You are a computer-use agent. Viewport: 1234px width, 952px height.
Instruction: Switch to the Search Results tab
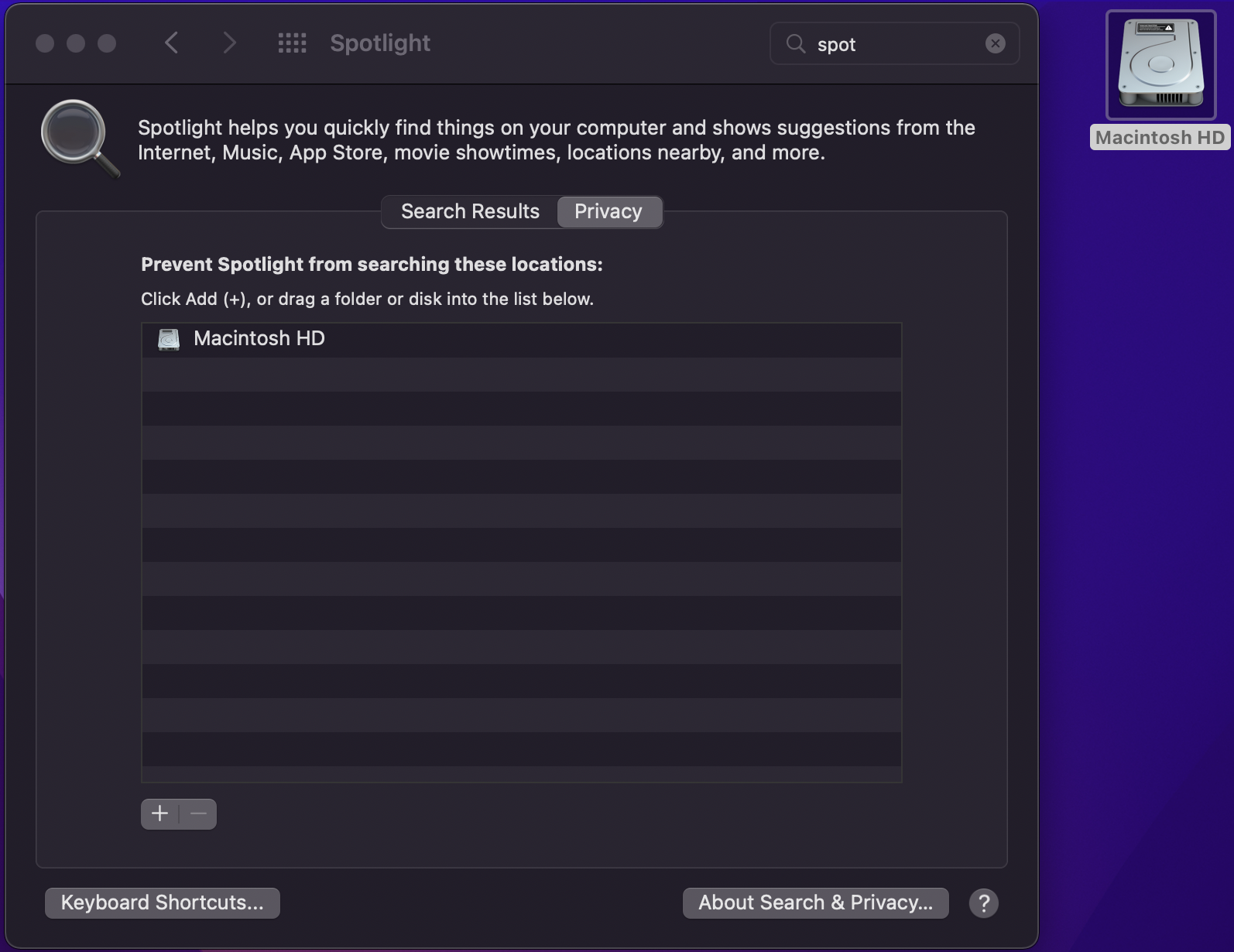click(470, 212)
